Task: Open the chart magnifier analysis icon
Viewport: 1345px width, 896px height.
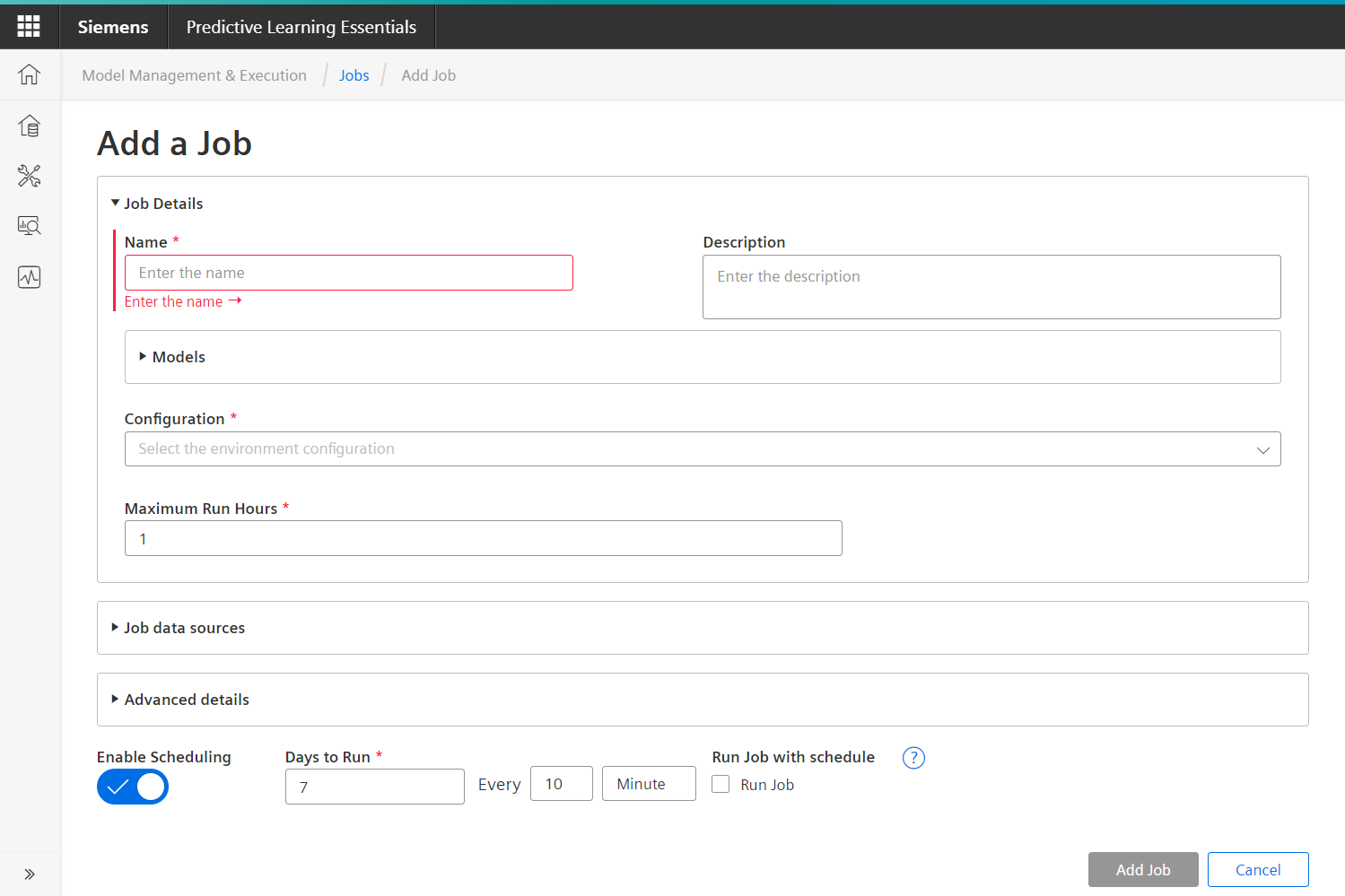Action: click(30, 226)
